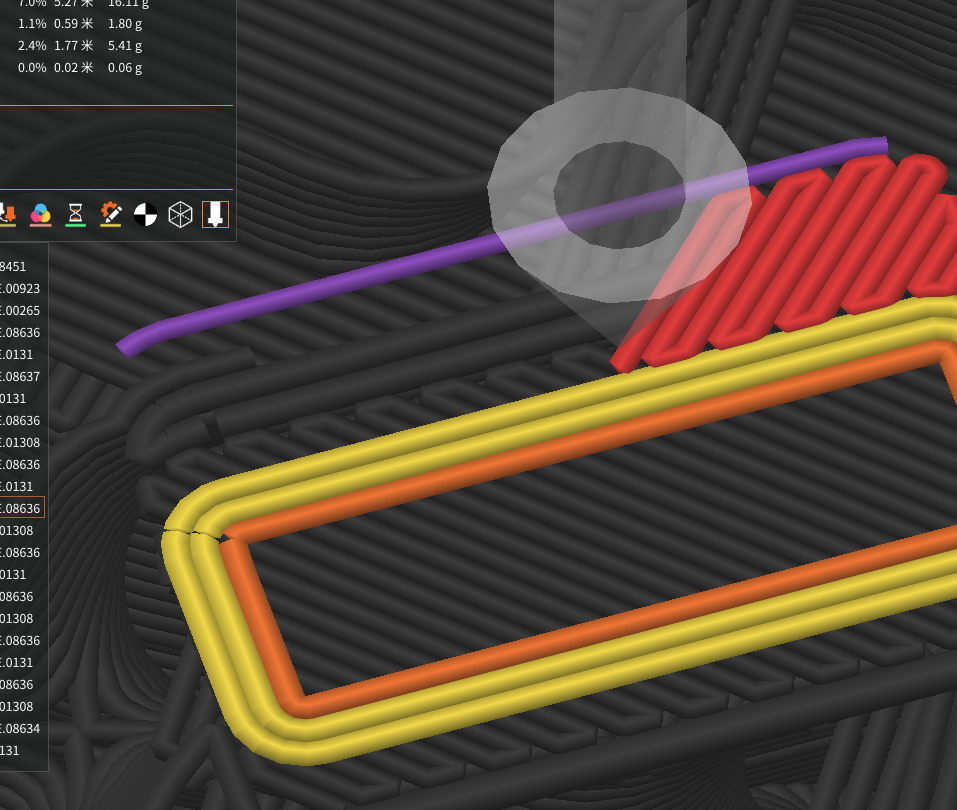Click the 2.4% legend row

point(70,45)
